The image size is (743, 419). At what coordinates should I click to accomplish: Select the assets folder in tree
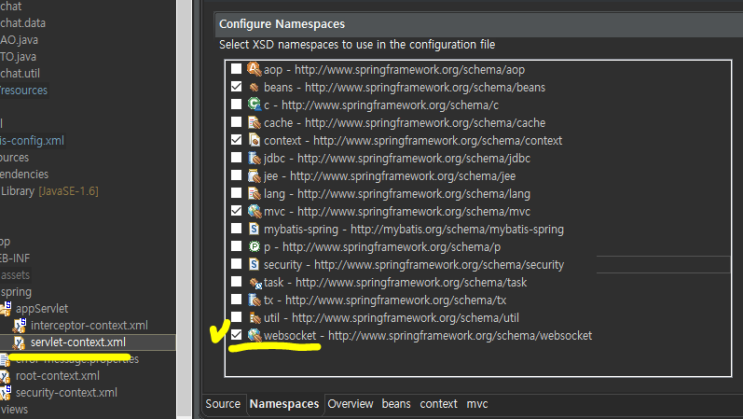pyautogui.click(x=15, y=275)
